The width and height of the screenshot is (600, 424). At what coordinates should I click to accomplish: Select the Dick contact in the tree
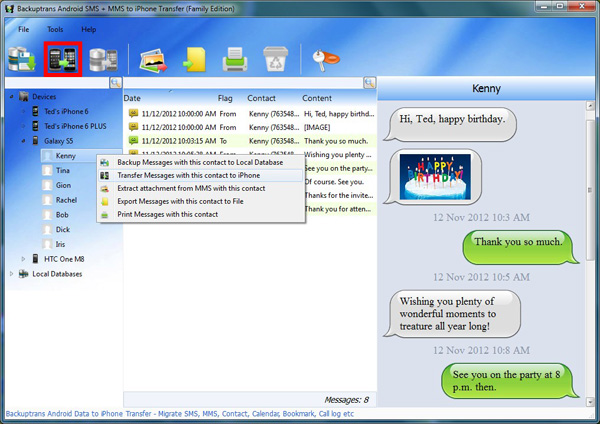(x=63, y=230)
